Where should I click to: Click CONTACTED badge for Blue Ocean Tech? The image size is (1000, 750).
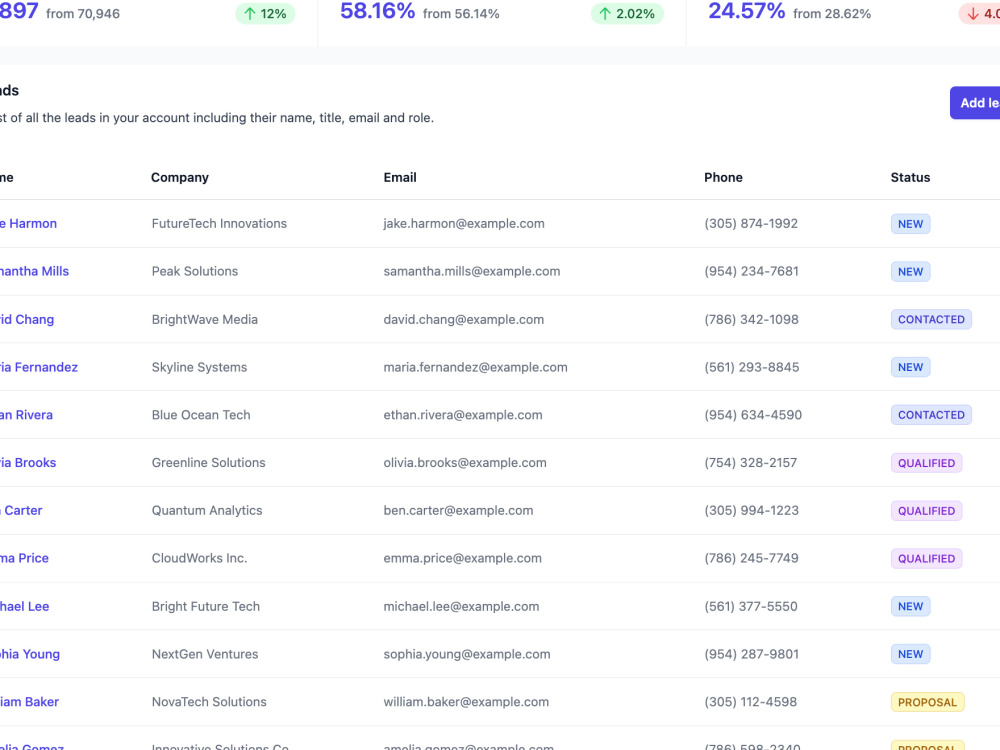tap(931, 415)
